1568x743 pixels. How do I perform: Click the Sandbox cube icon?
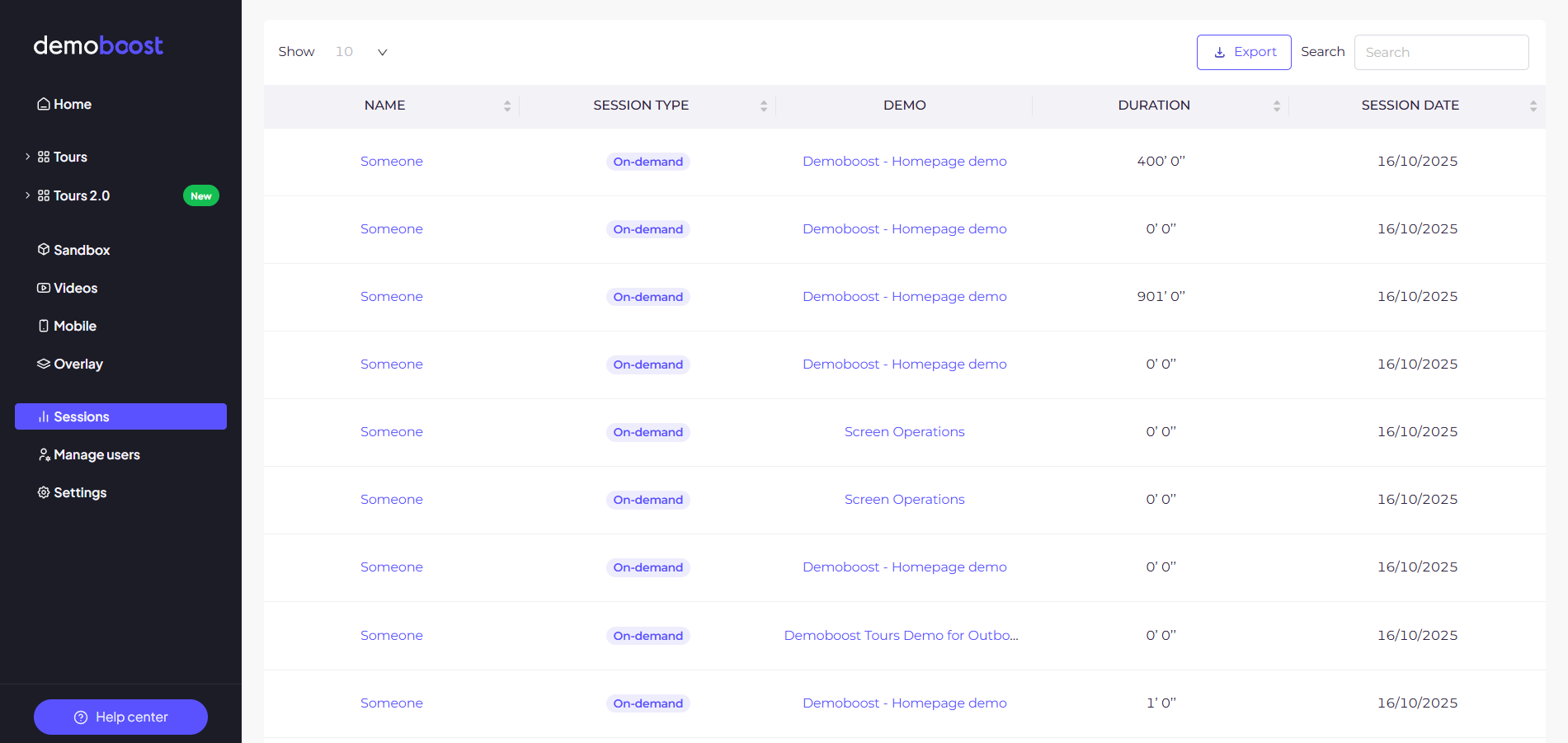click(44, 249)
